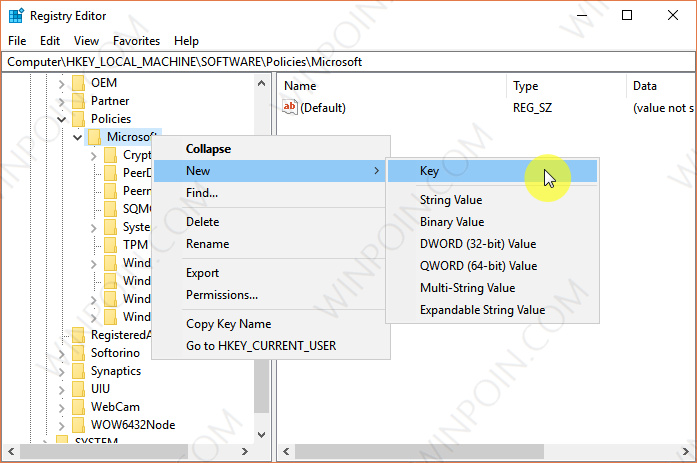
Task: Click the WOW6432Node folder icon
Action: click(x=78, y=425)
